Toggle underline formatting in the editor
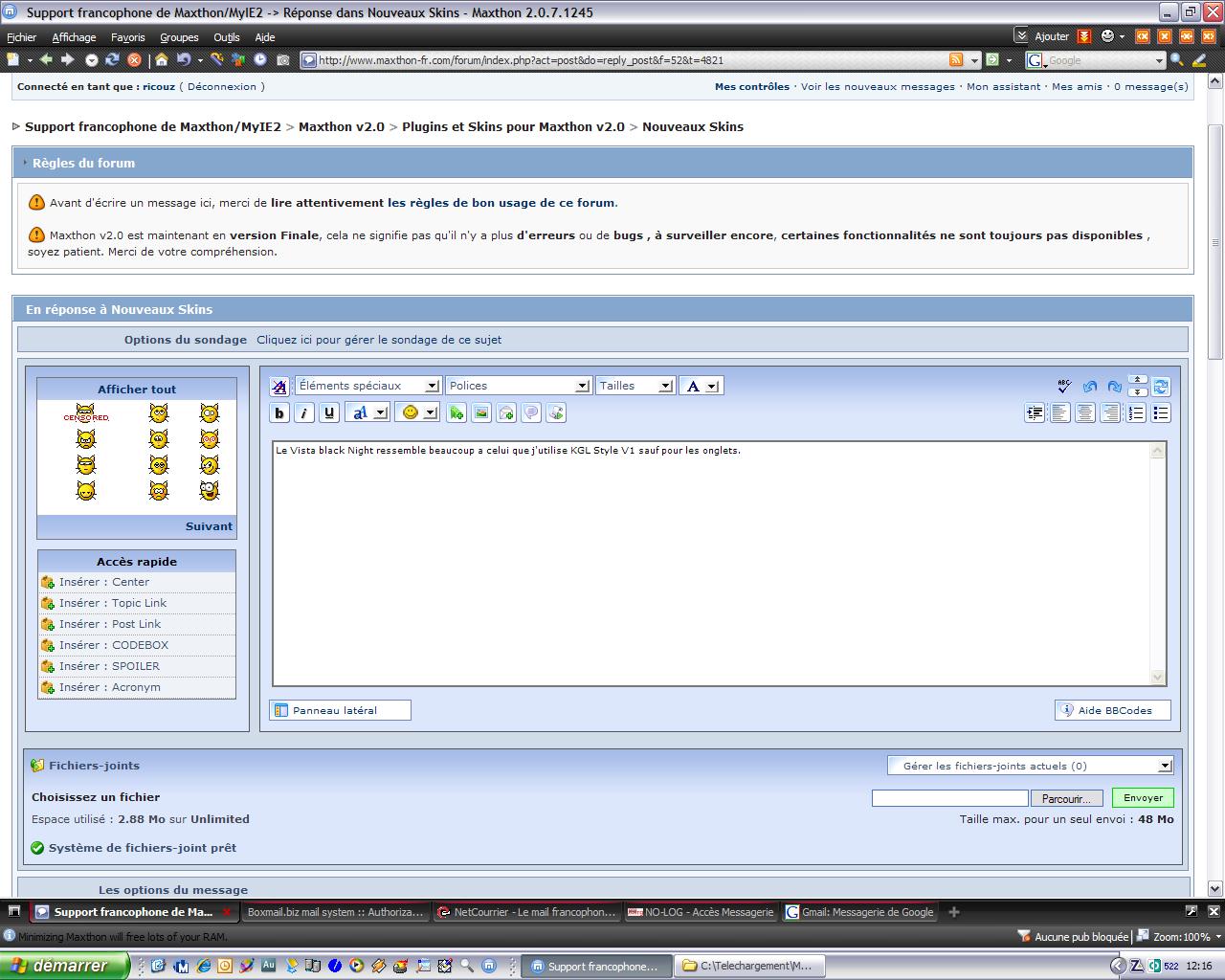Viewport: 1225px width, 980px height. [x=329, y=412]
